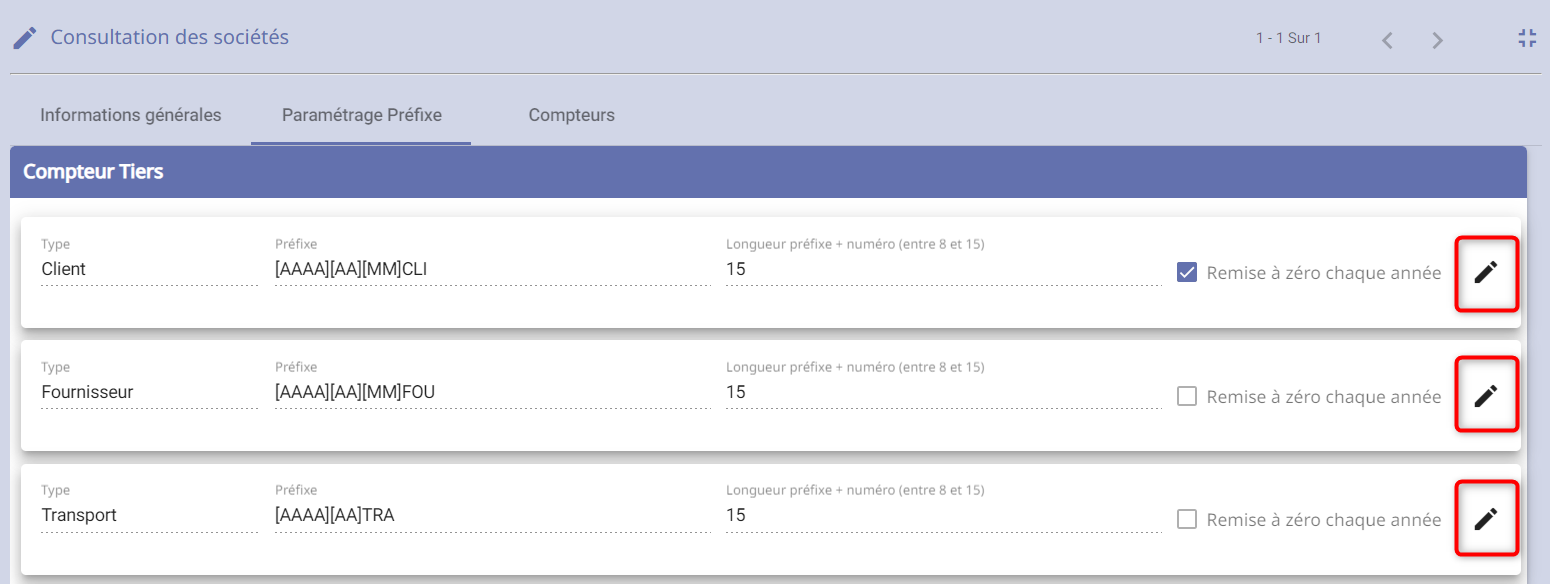Click the Transport length field showing 15

point(943,515)
